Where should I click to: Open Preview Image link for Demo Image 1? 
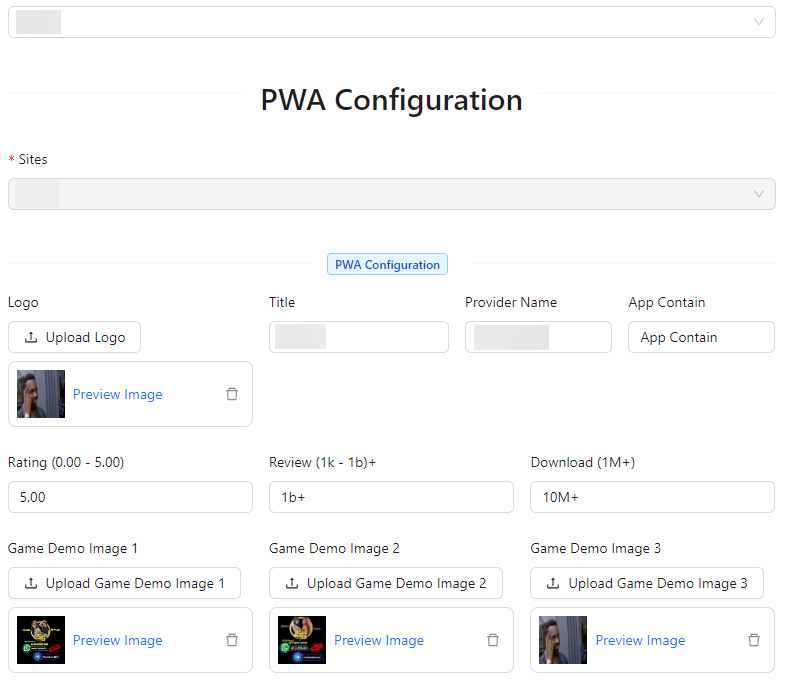point(118,640)
